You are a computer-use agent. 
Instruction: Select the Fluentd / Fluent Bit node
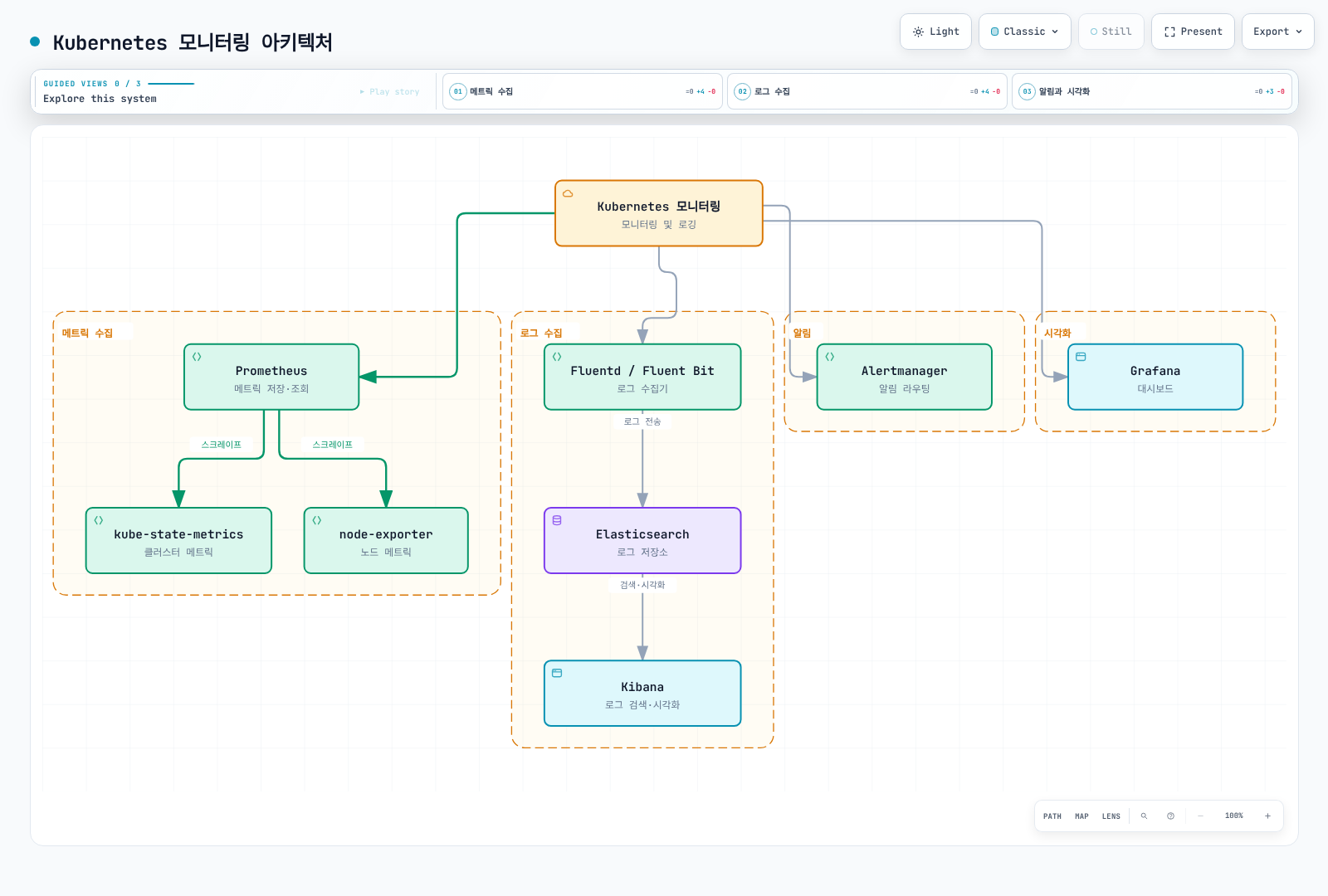pos(642,377)
